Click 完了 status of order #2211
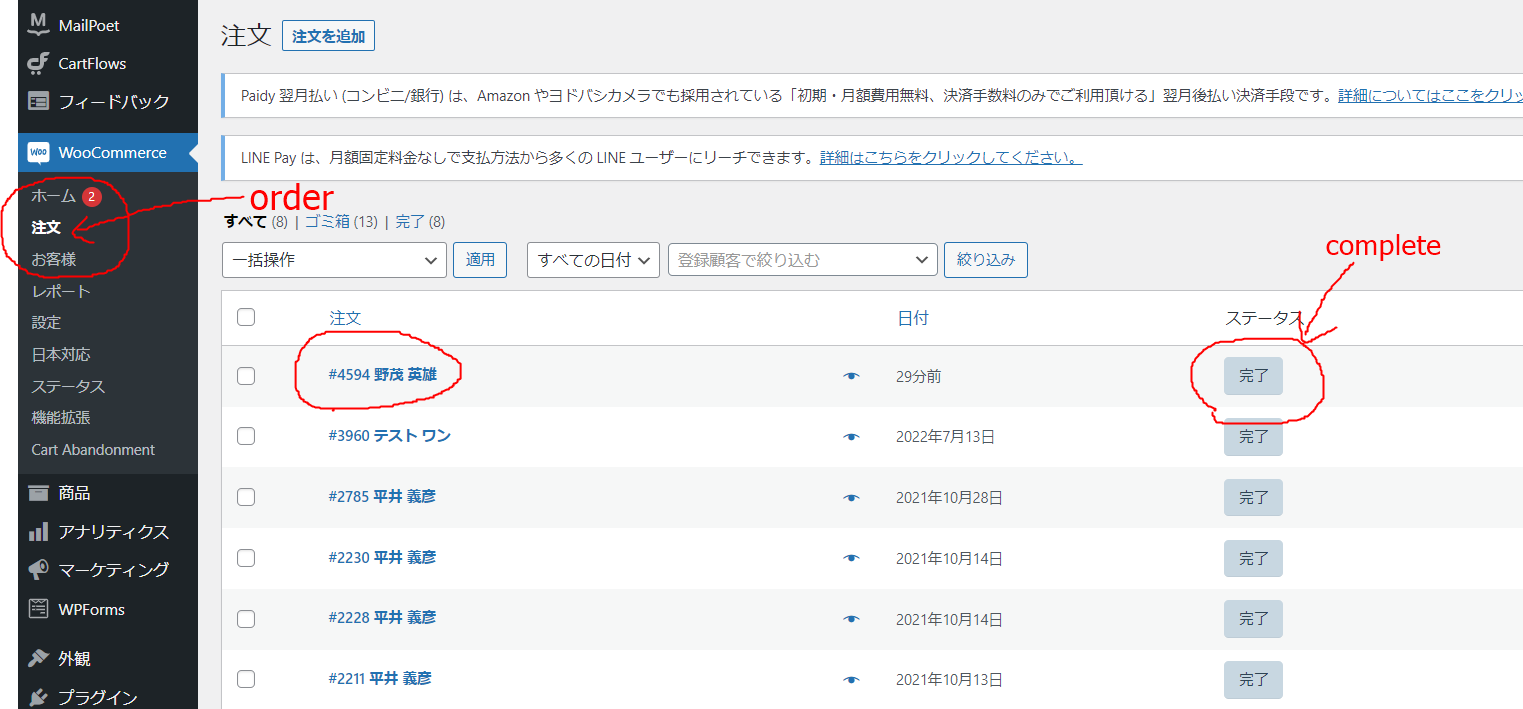Screen dimensions: 1523x709 pyautogui.click(x=1253, y=680)
